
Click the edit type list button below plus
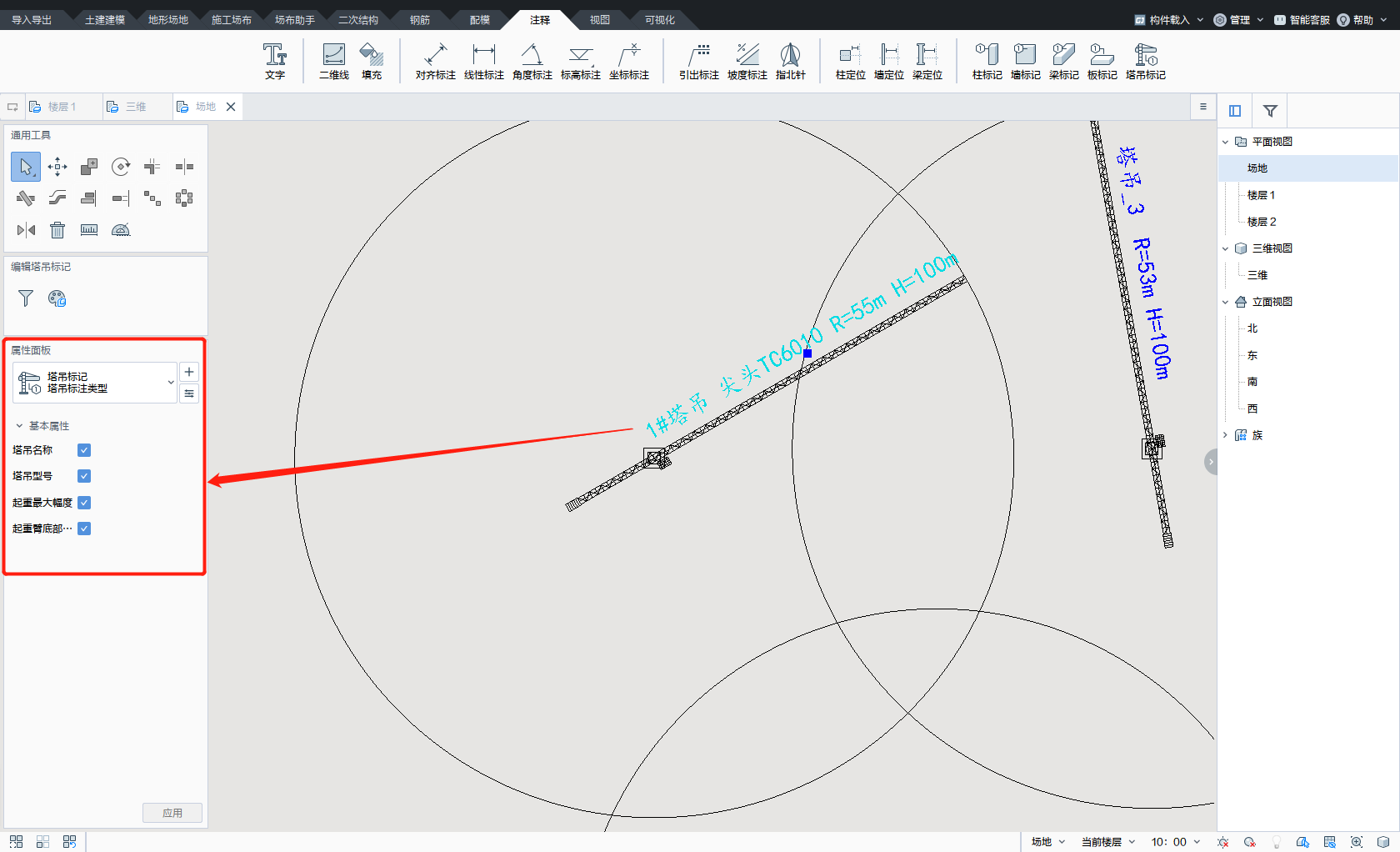click(x=189, y=393)
